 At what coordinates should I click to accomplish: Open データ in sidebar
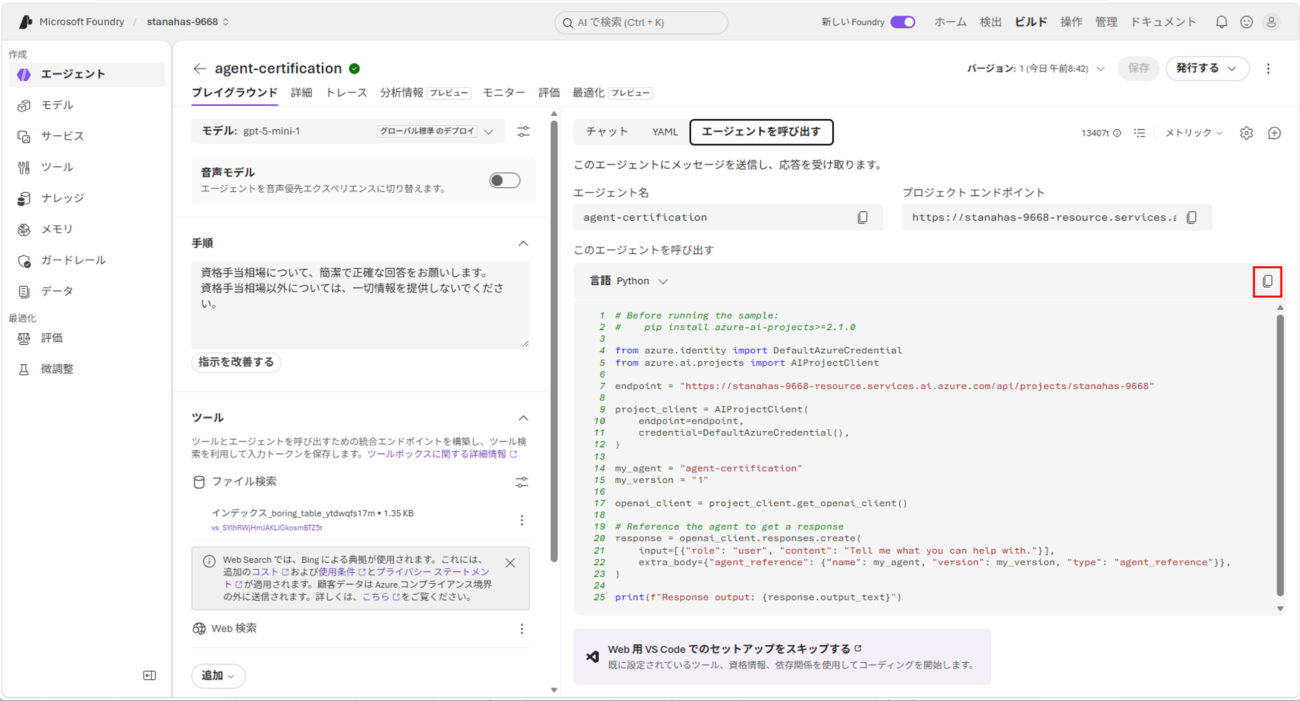(86, 291)
